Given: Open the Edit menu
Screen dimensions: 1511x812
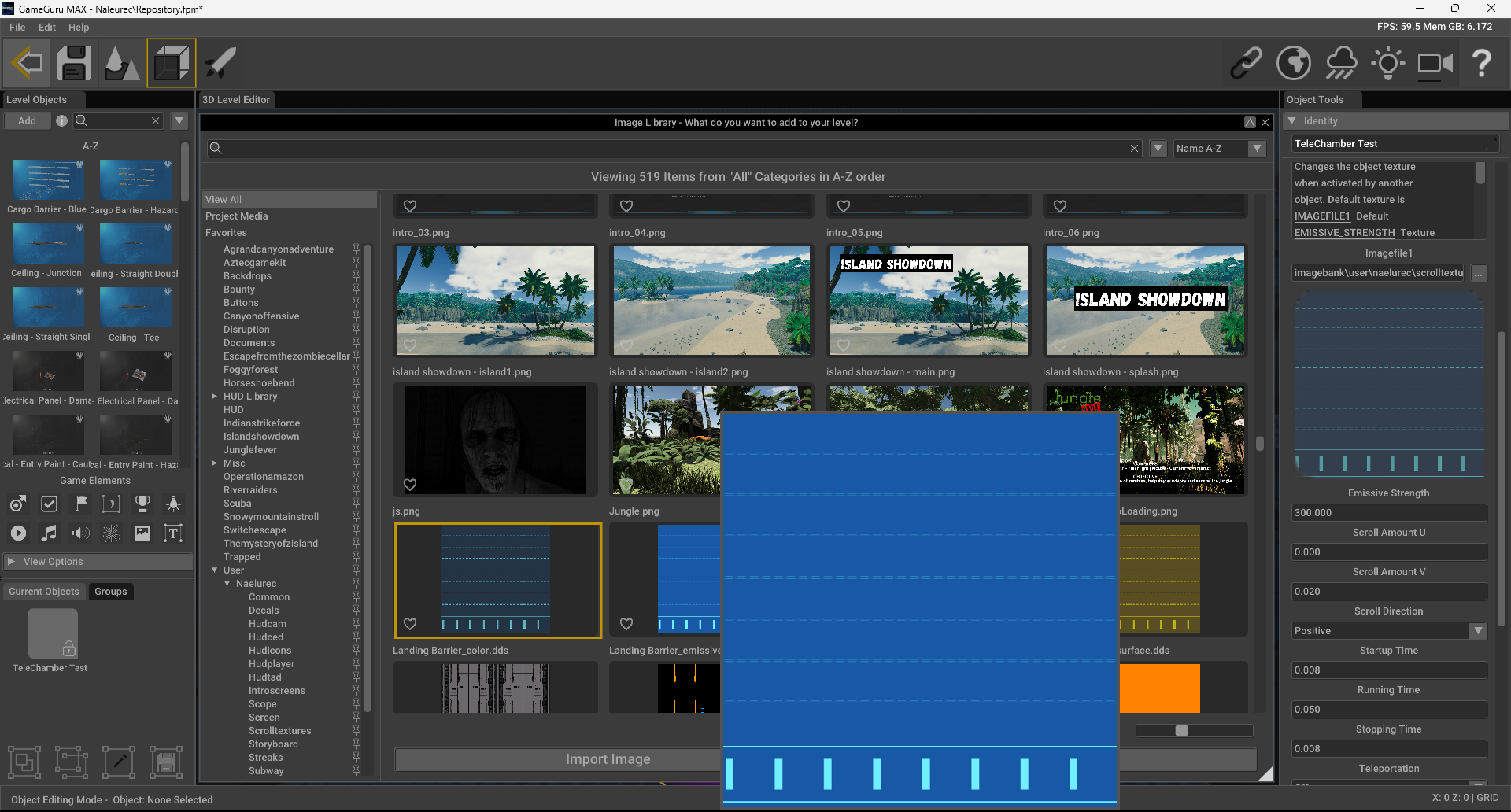Looking at the screenshot, I should 46,27.
